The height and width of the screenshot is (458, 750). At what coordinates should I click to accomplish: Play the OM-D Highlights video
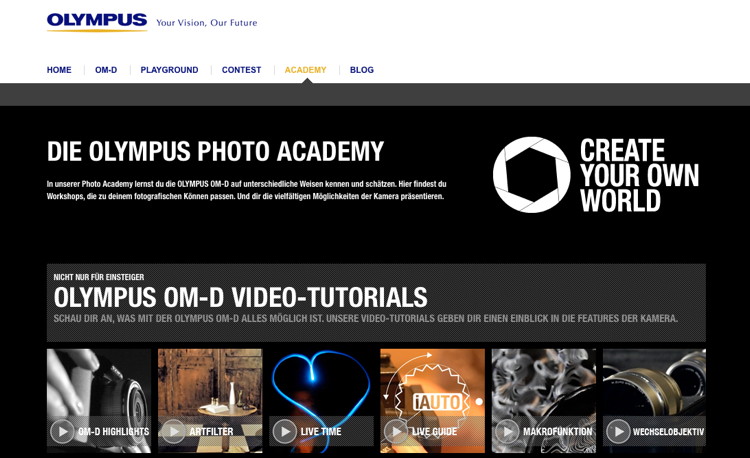(63, 431)
